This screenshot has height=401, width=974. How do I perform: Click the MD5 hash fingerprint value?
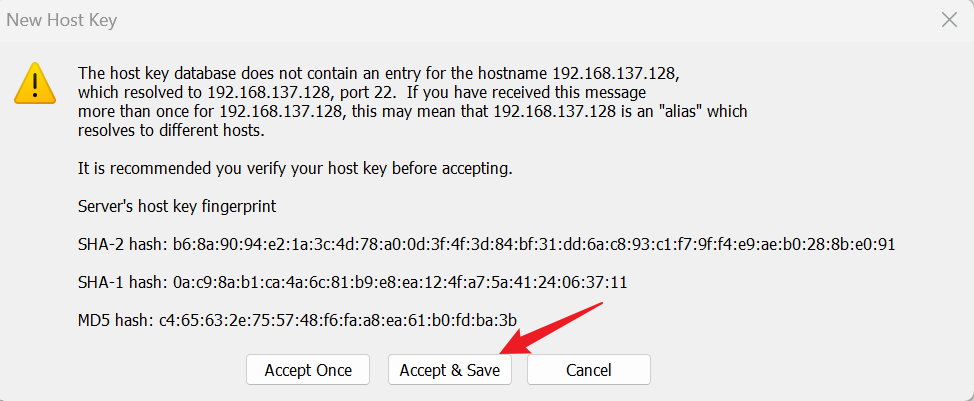(337, 320)
